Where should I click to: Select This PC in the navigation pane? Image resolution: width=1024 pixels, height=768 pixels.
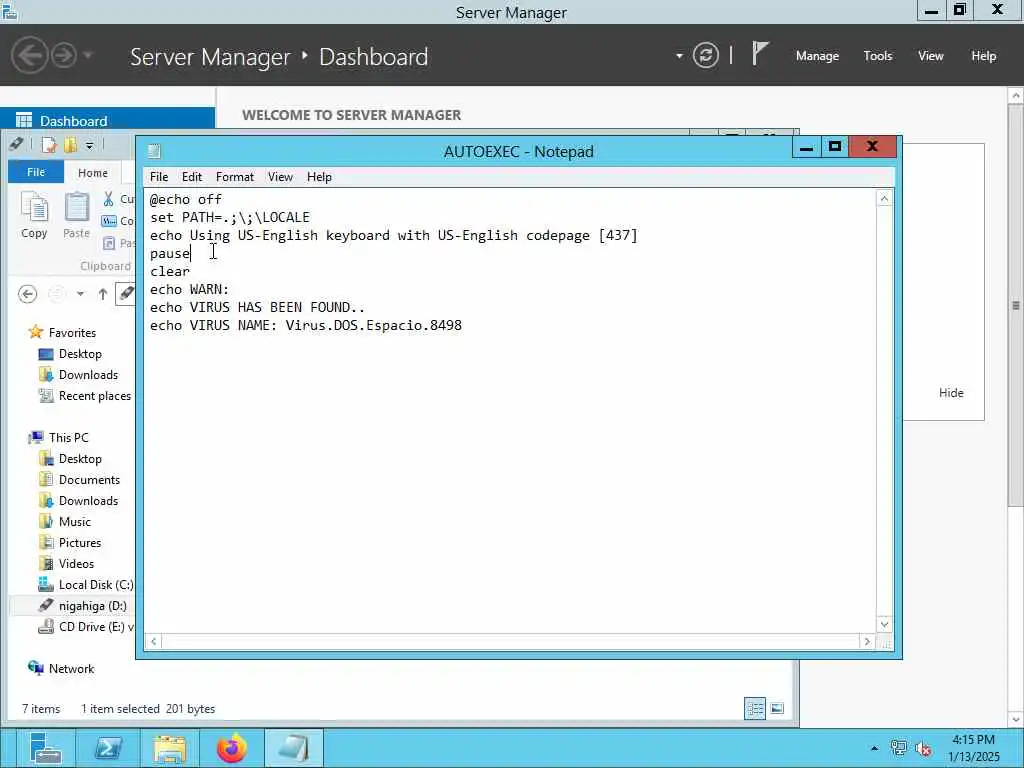[58, 438]
